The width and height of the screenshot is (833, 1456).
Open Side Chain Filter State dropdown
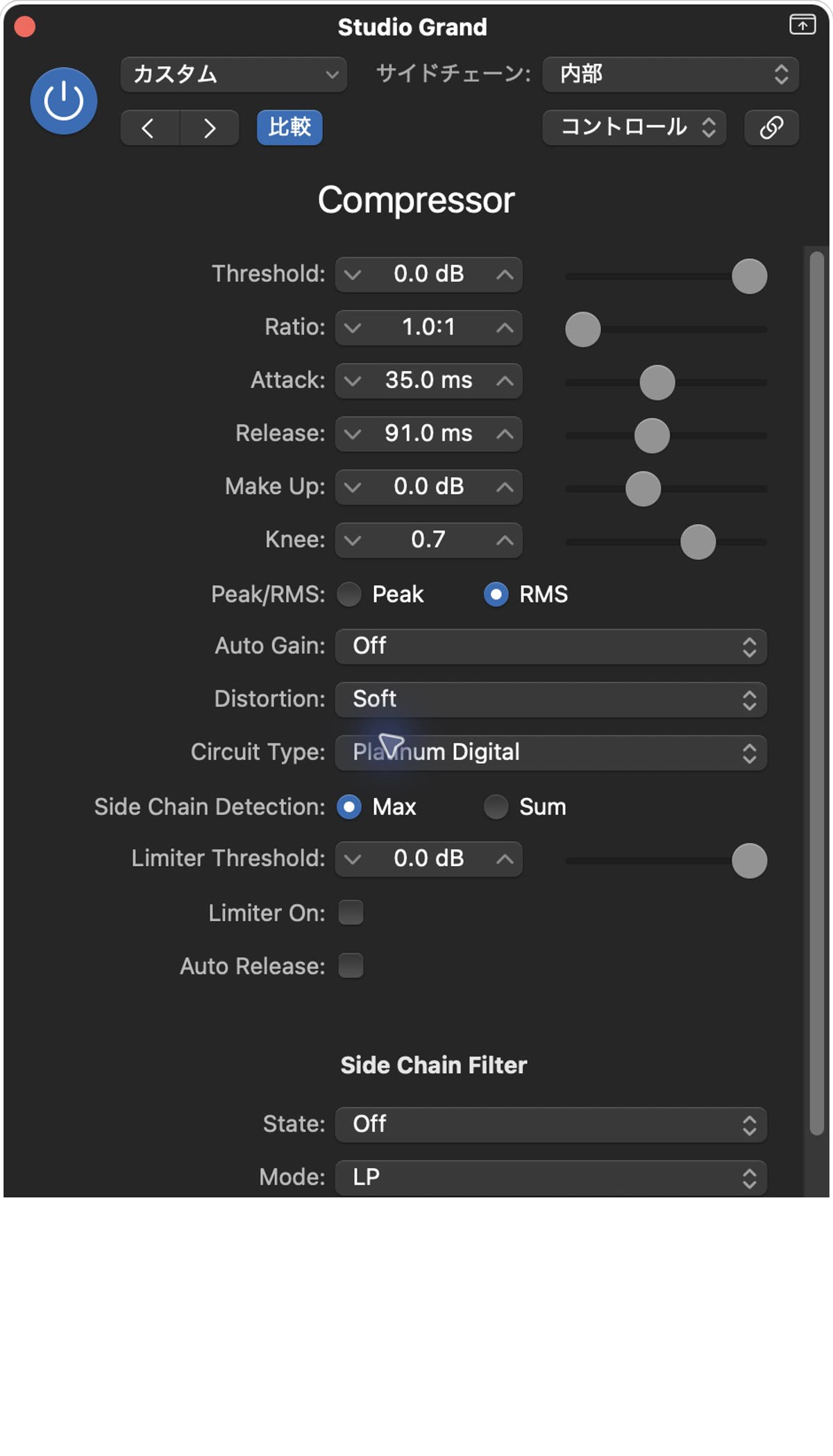click(551, 1125)
